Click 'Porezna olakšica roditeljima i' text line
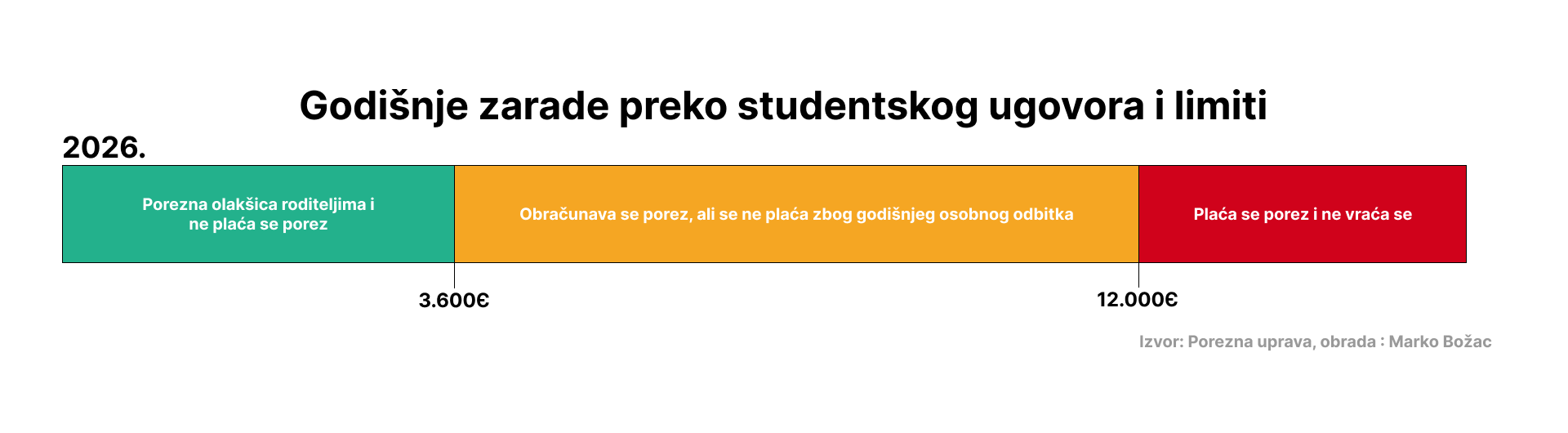This screenshot has height=433, width=1568. pos(258,204)
